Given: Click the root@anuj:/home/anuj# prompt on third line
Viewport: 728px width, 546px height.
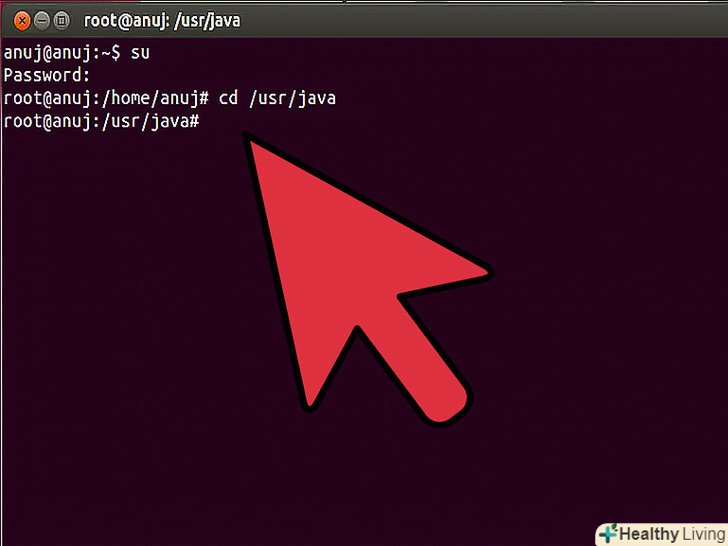Looking at the screenshot, I should [x=106, y=98].
